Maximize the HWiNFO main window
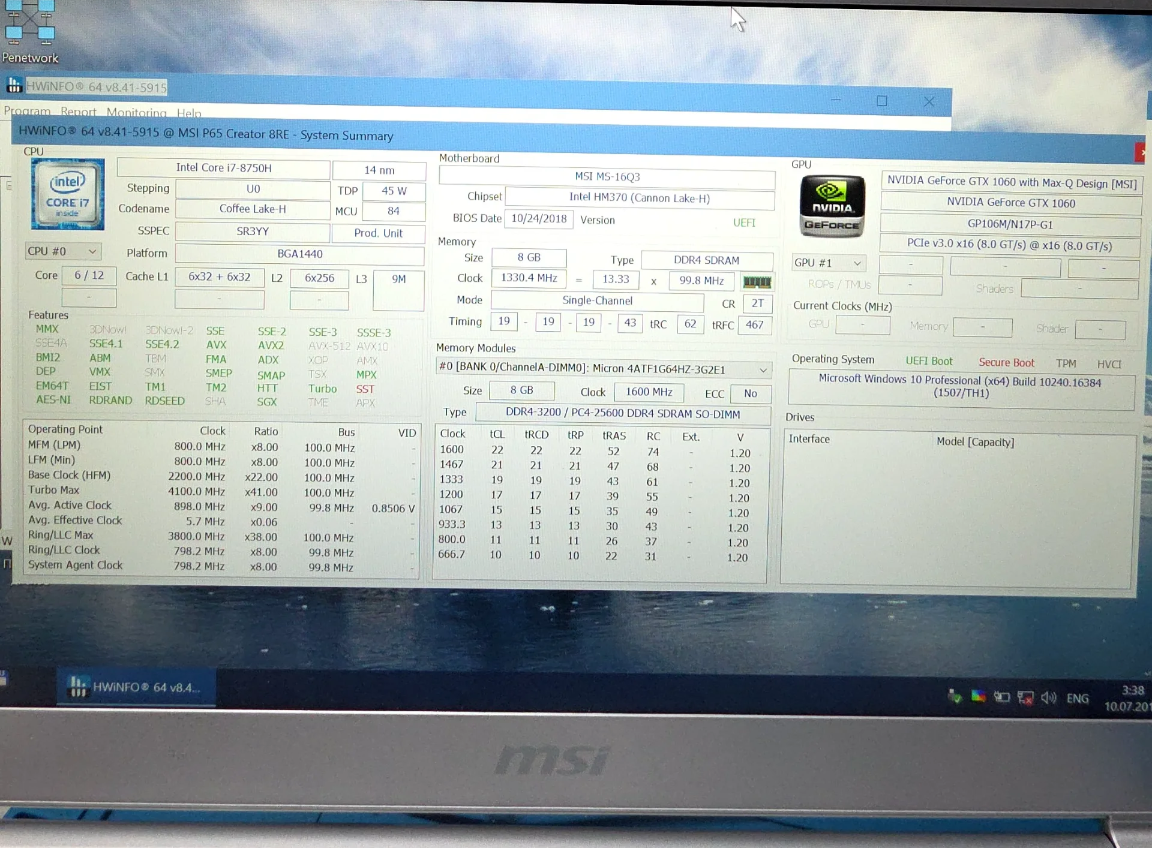Screen dimensions: 1152x848 (x=882, y=101)
